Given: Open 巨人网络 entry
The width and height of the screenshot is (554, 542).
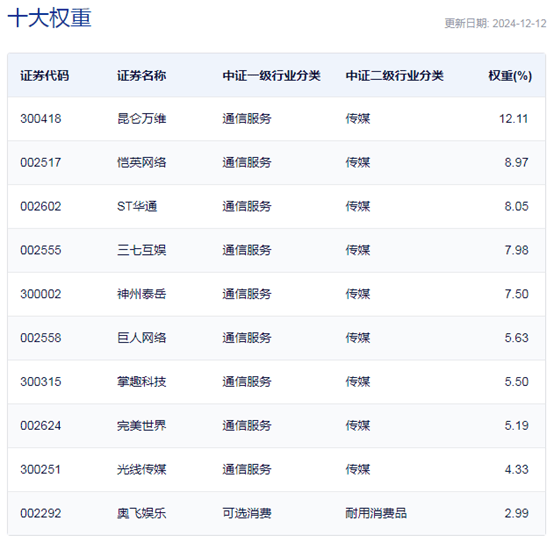Looking at the screenshot, I should 142,338.
